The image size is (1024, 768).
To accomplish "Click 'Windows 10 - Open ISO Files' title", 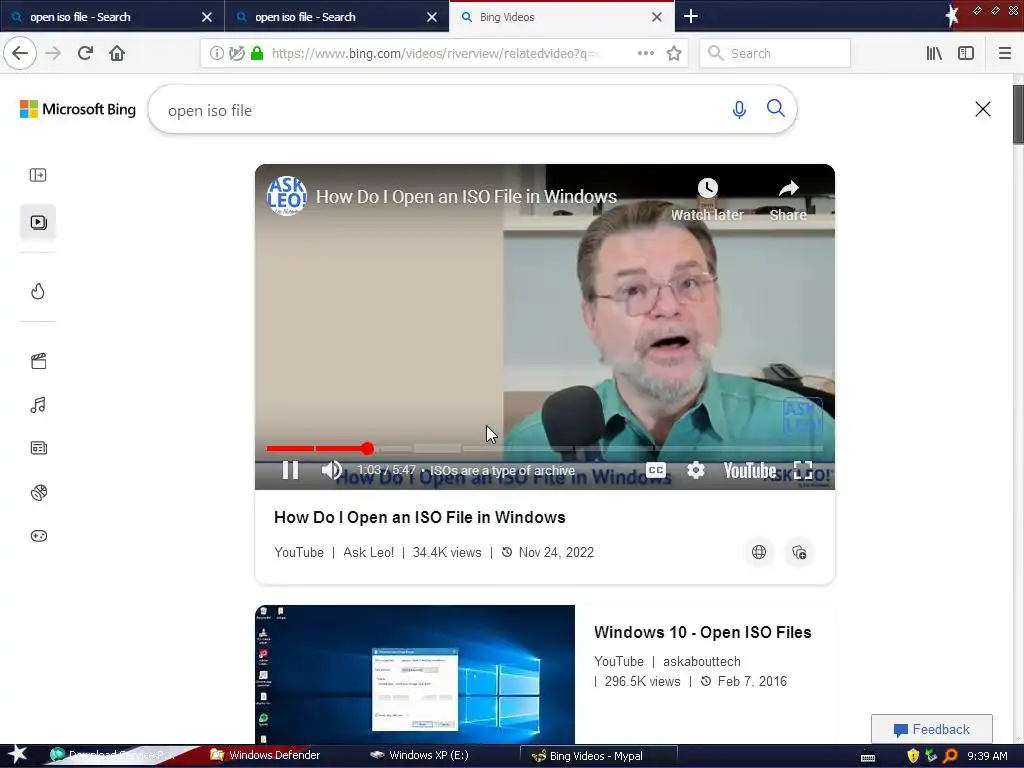I will [703, 632].
